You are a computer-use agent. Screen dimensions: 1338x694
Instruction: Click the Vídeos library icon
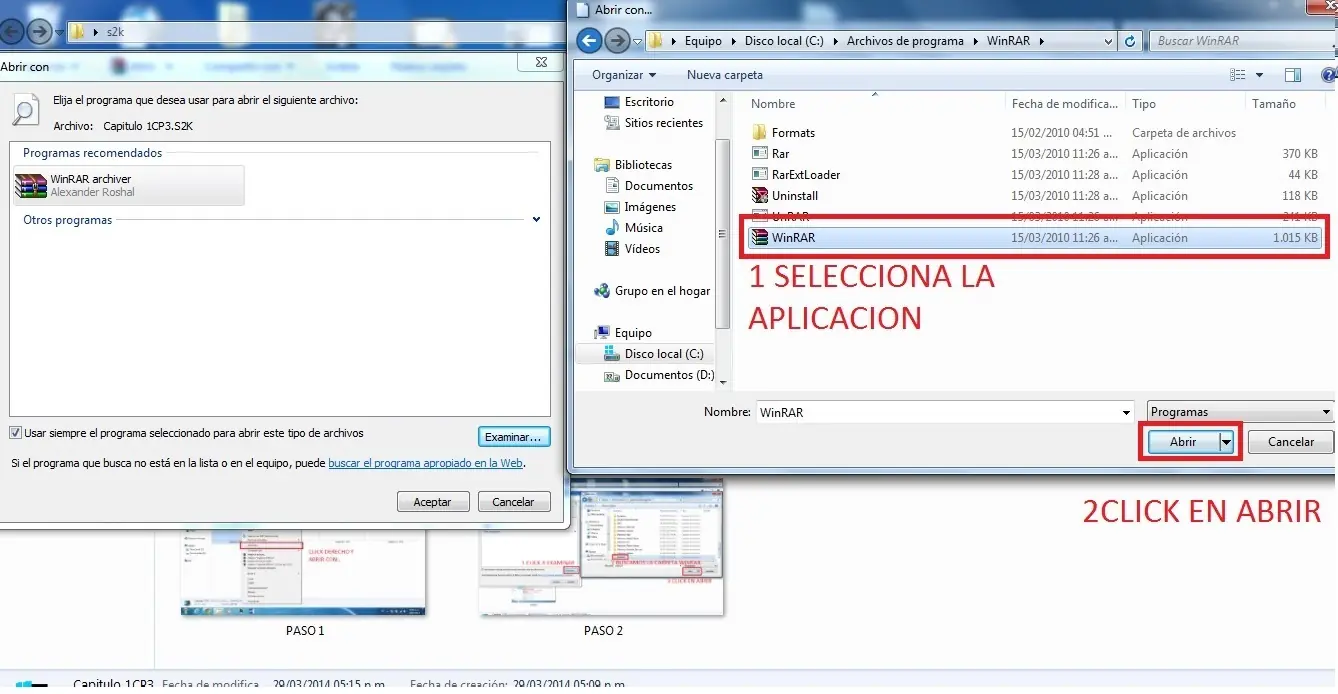point(612,249)
